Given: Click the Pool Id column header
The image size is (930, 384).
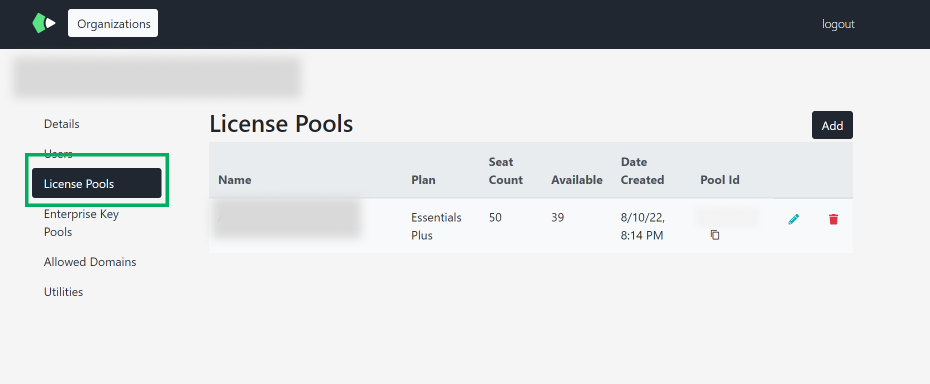Looking at the screenshot, I should (x=720, y=180).
